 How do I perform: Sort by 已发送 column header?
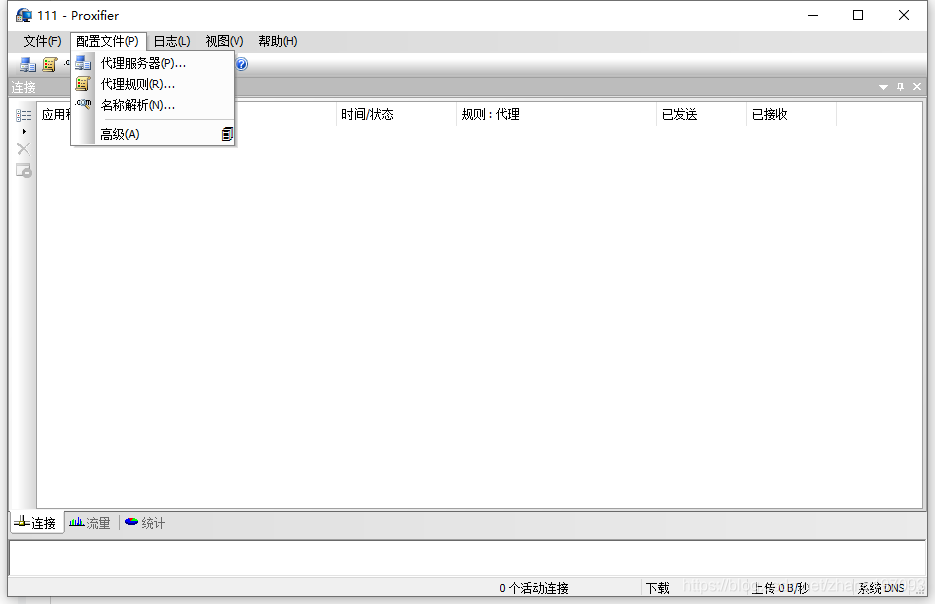pyautogui.click(x=701, y=114)
